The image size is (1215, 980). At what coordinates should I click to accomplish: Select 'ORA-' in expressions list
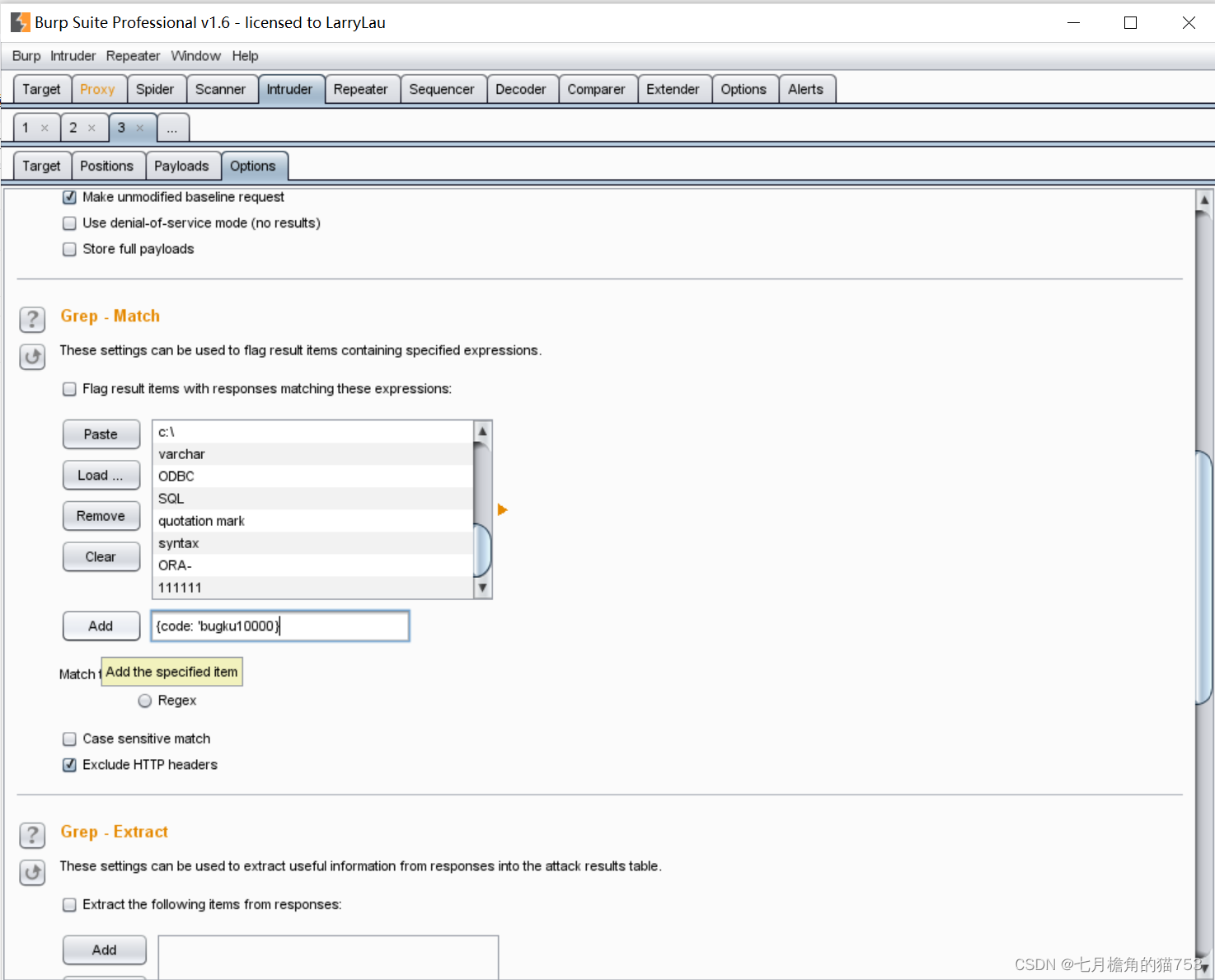tap(313, 565)
